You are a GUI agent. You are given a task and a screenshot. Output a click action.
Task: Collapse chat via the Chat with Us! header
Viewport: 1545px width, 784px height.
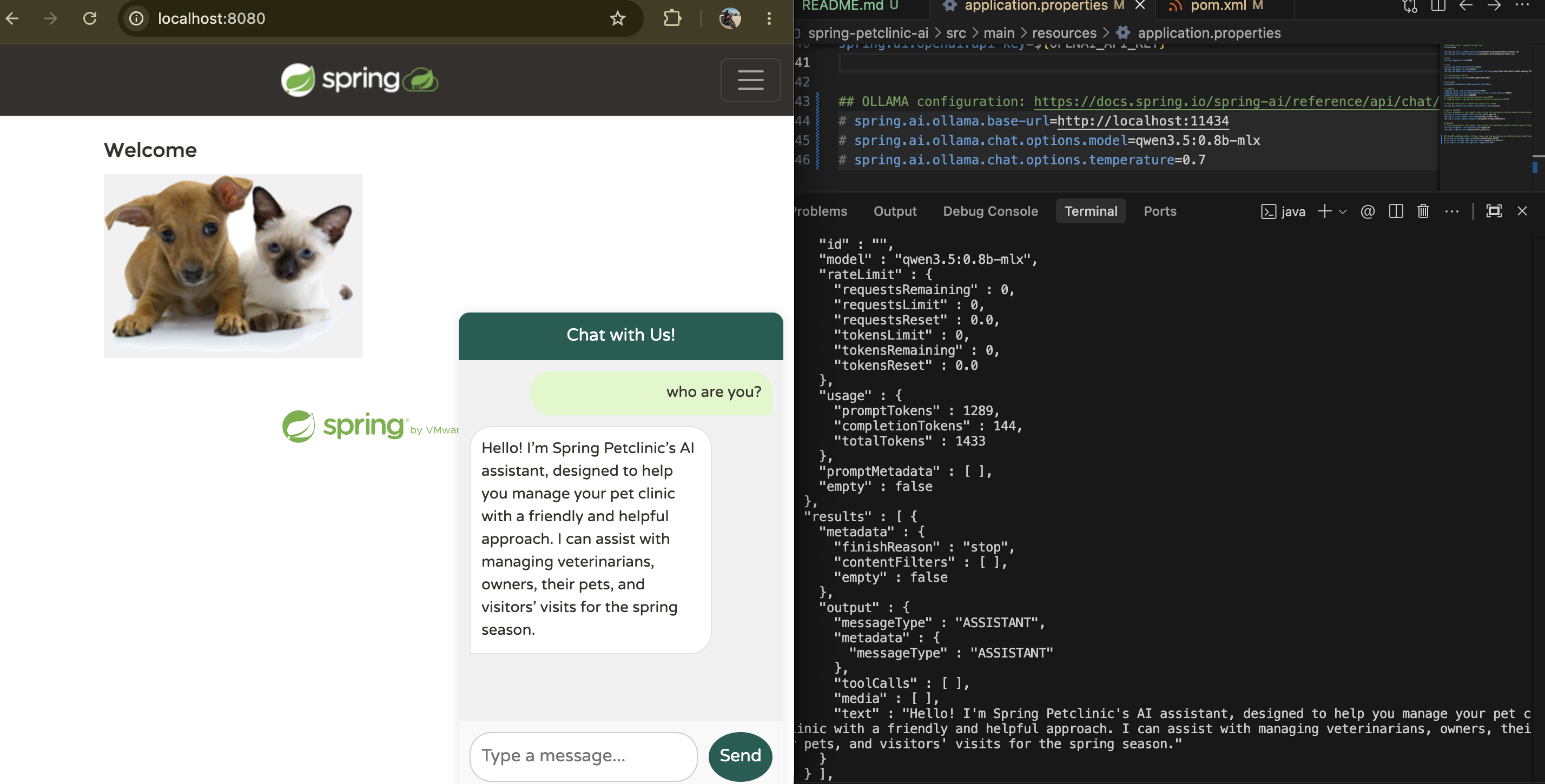[621, 335]
